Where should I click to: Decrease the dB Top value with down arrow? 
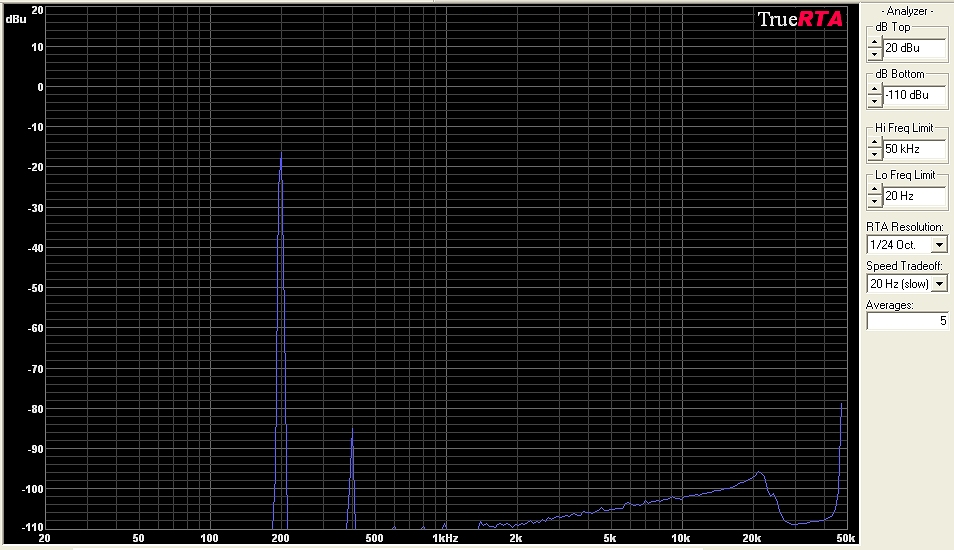tap(874, 54)
